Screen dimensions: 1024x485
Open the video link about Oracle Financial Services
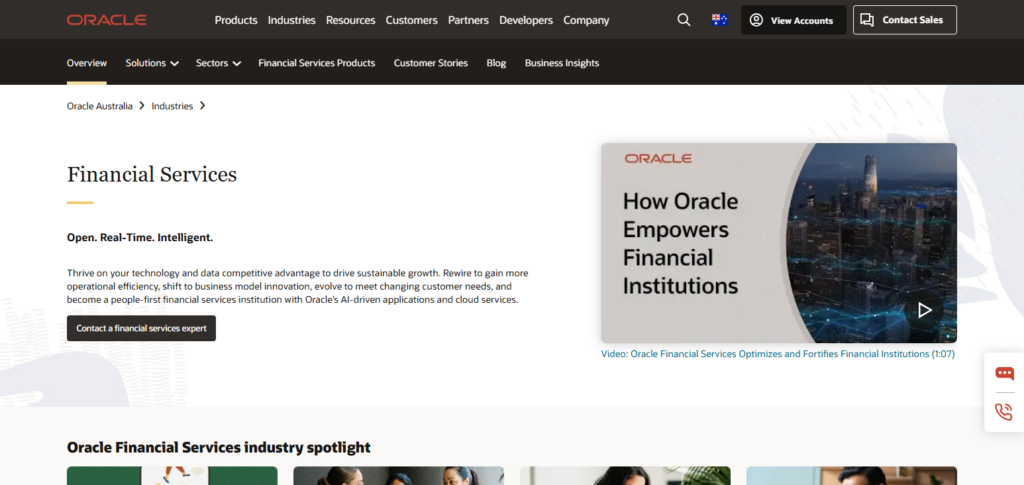(x=778, y=354)
